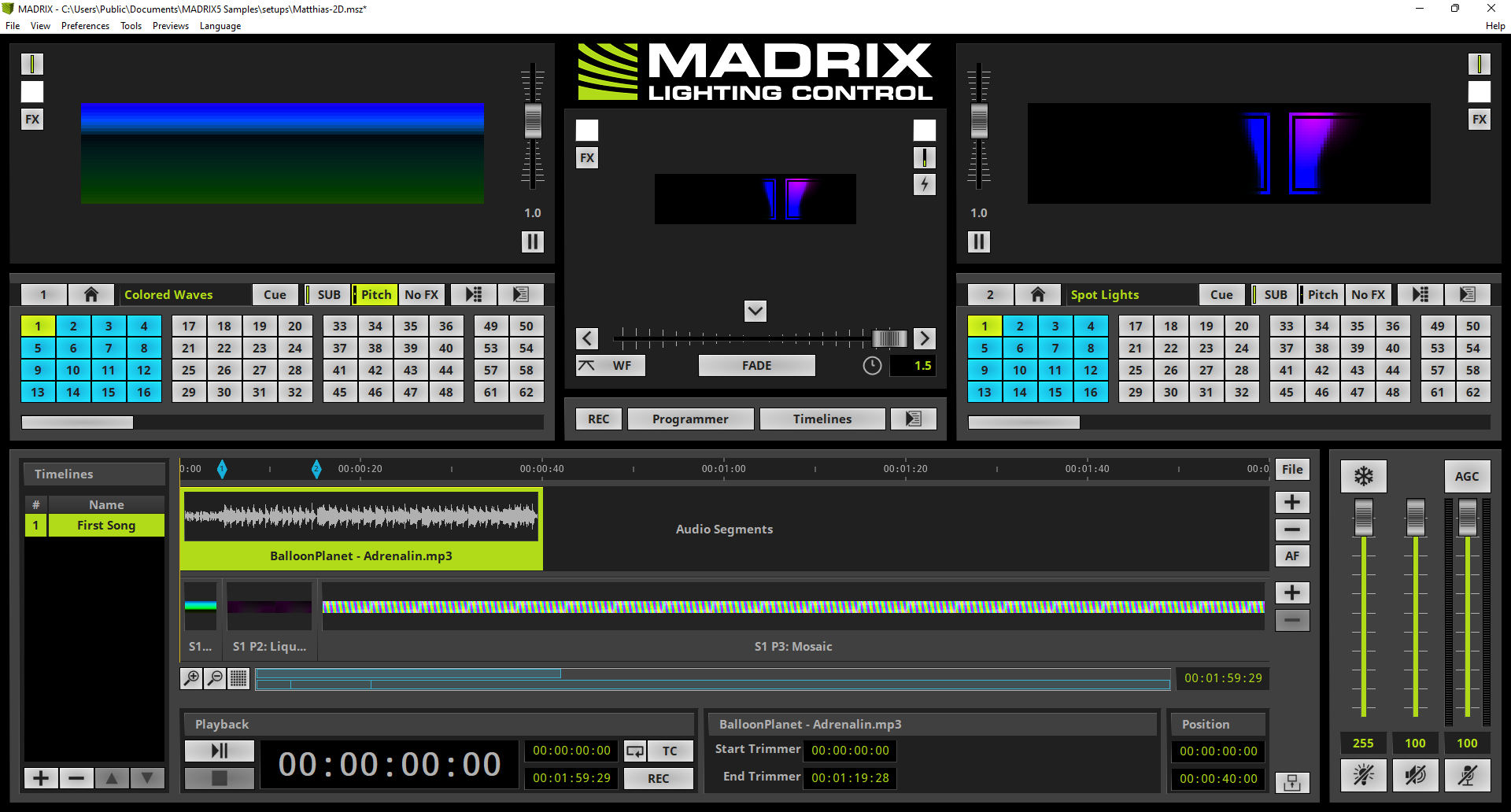This screenshot has height=812, width=1511.
Task: Click the strobe lightning icon
Action: point(925,185)
